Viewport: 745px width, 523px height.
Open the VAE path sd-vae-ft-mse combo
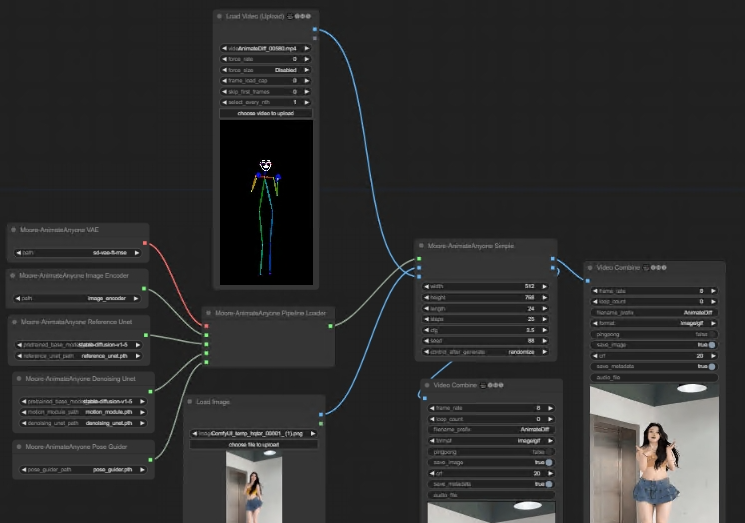[77, 253]
